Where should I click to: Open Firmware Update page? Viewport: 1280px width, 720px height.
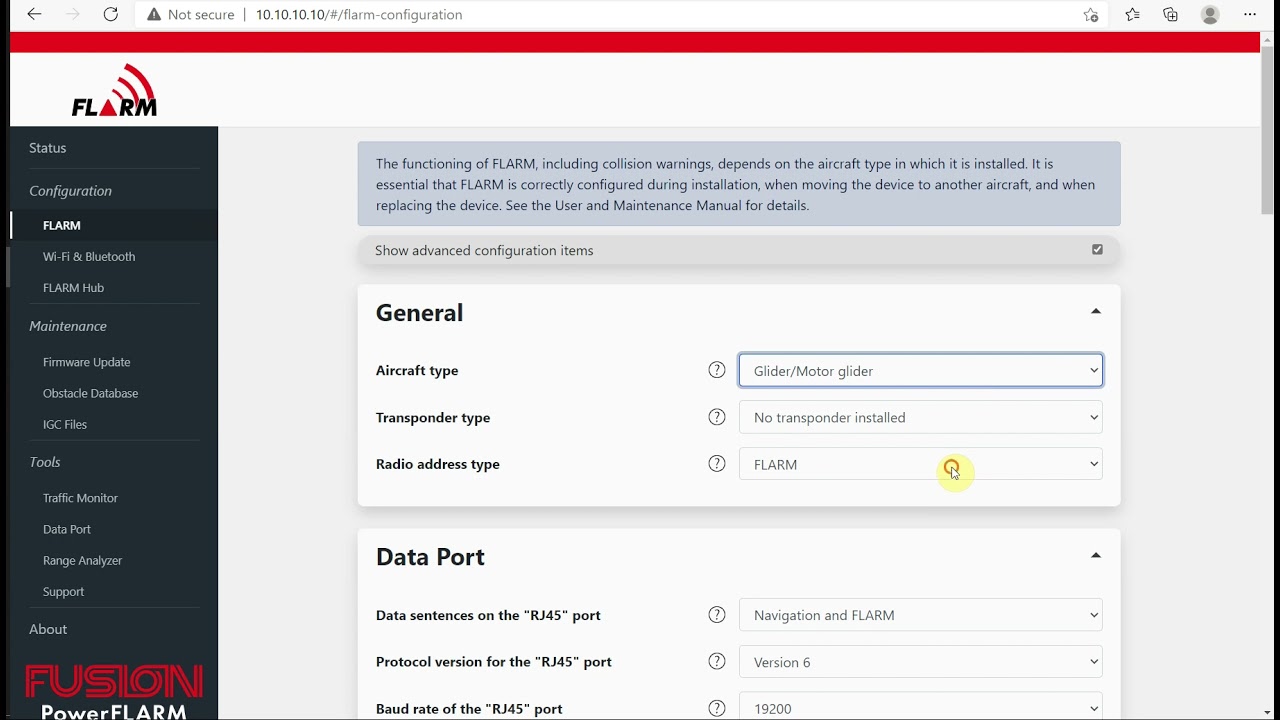[86, 362]
